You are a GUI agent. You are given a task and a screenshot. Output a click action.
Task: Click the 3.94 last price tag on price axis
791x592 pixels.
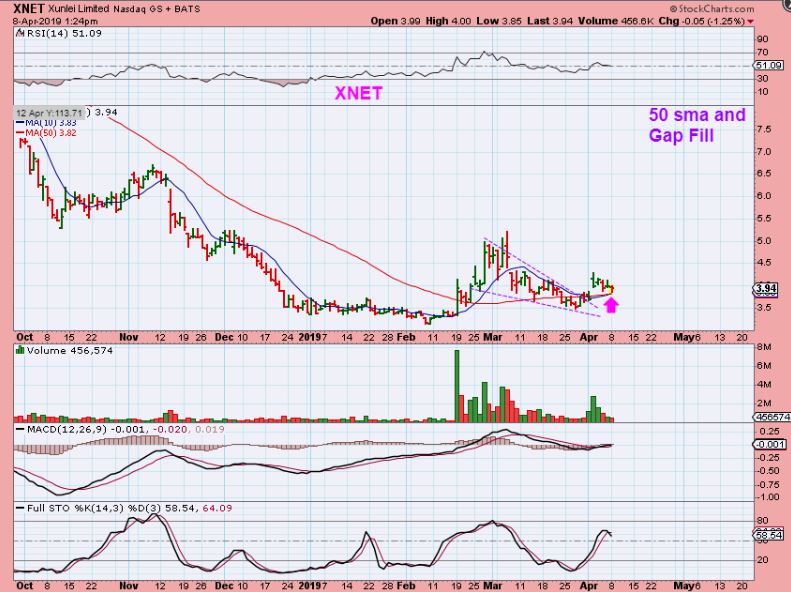(x=766, y=288)
